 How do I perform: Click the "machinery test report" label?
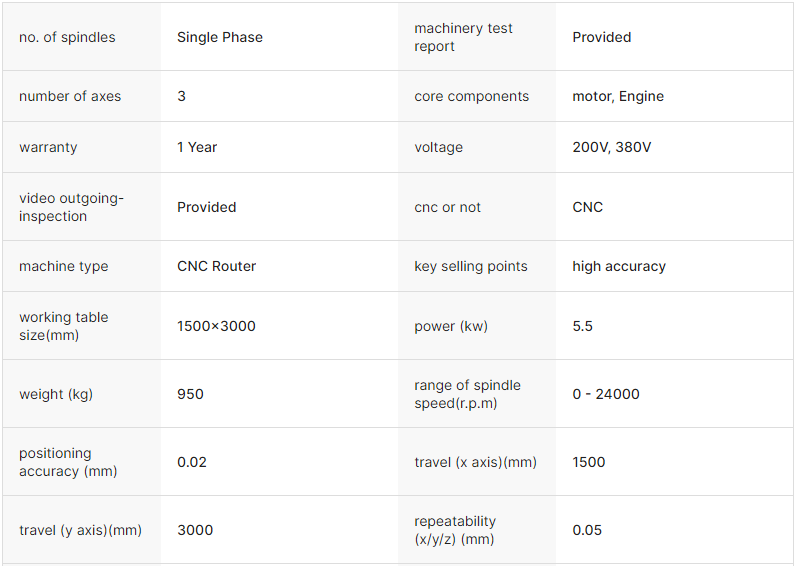point(463,38)
